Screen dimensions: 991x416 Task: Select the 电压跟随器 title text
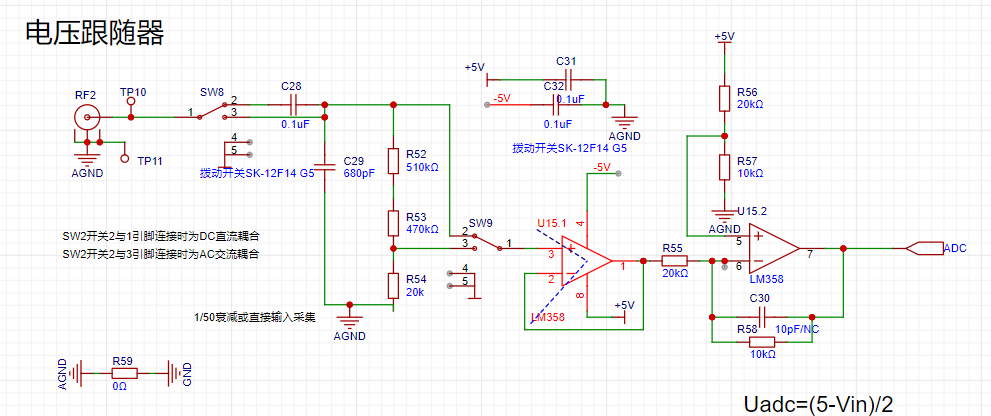(x=95, y=33)
